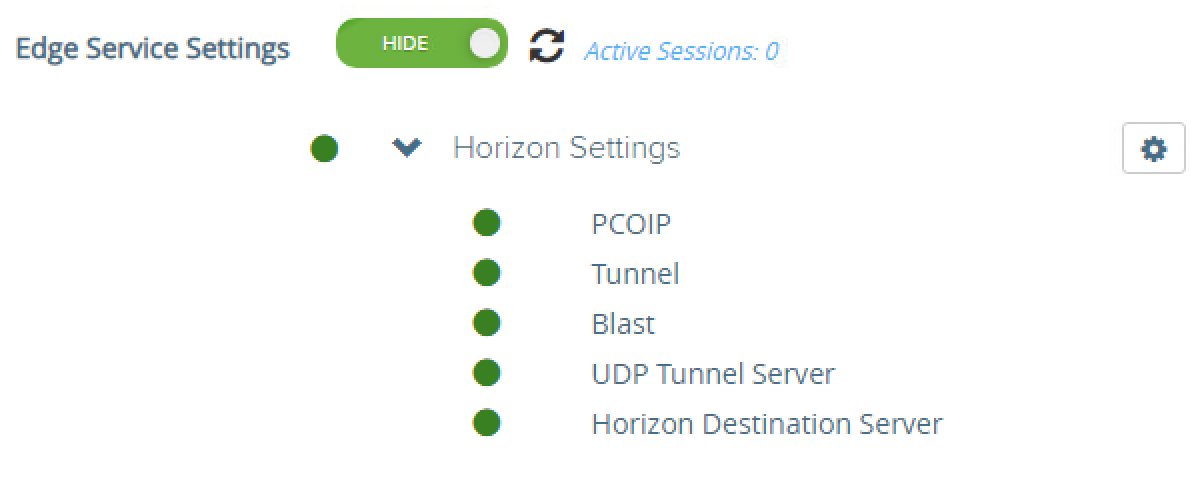Click the white knob on the HIDE switch
The width and height of the screenshot is (1200, 484).
click(483, 44)
